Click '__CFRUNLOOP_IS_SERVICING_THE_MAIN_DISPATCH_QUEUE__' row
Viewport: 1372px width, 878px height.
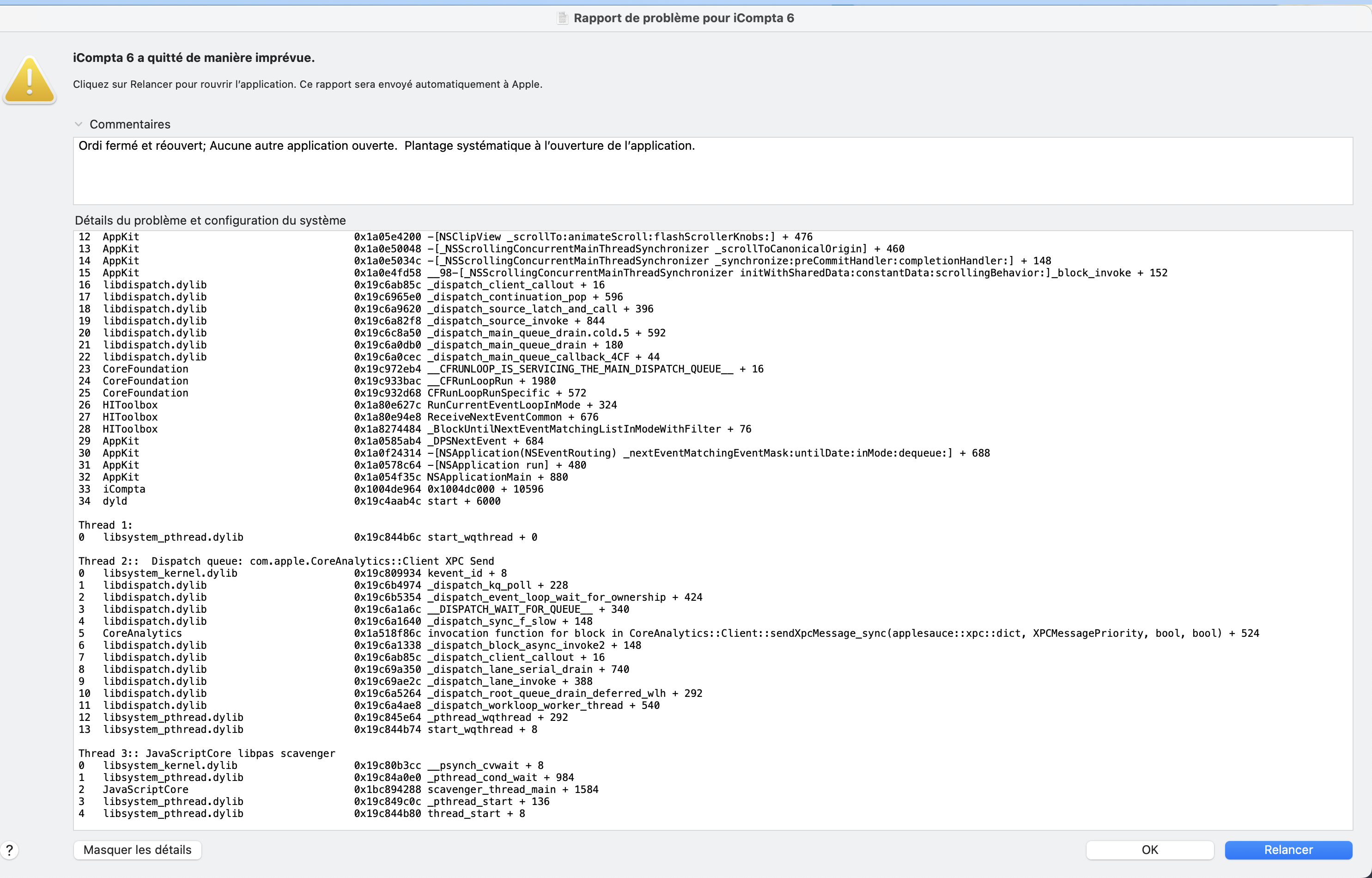(421, 369)
